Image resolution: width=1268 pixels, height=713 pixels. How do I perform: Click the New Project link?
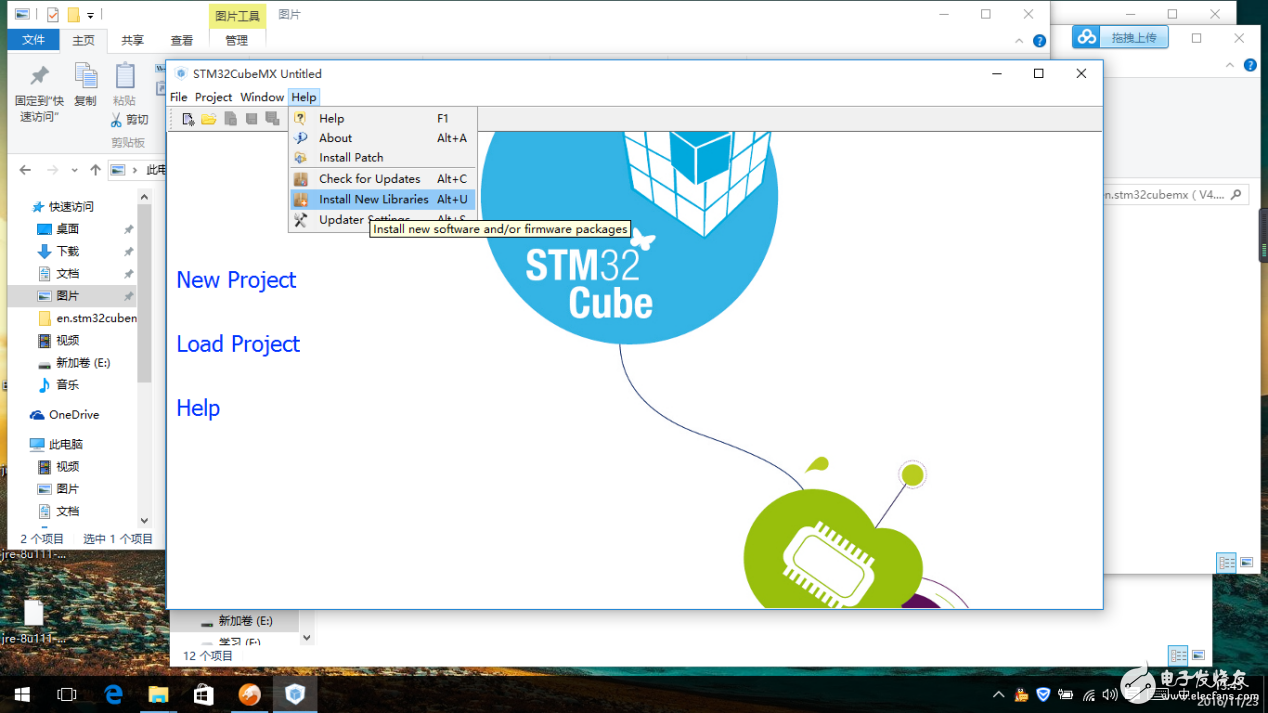pyautogui.click(x=236, y=280)
